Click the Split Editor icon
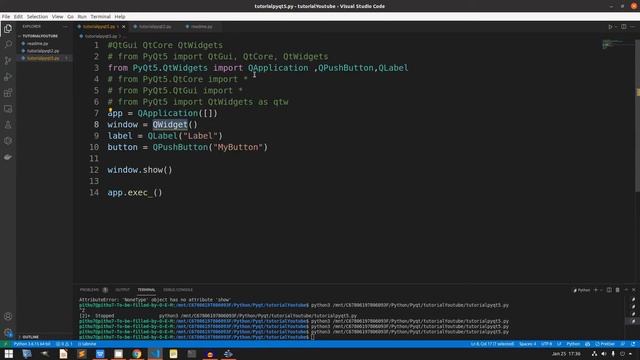The height and width of the screenshot is (360, 640). coord(624,27)
